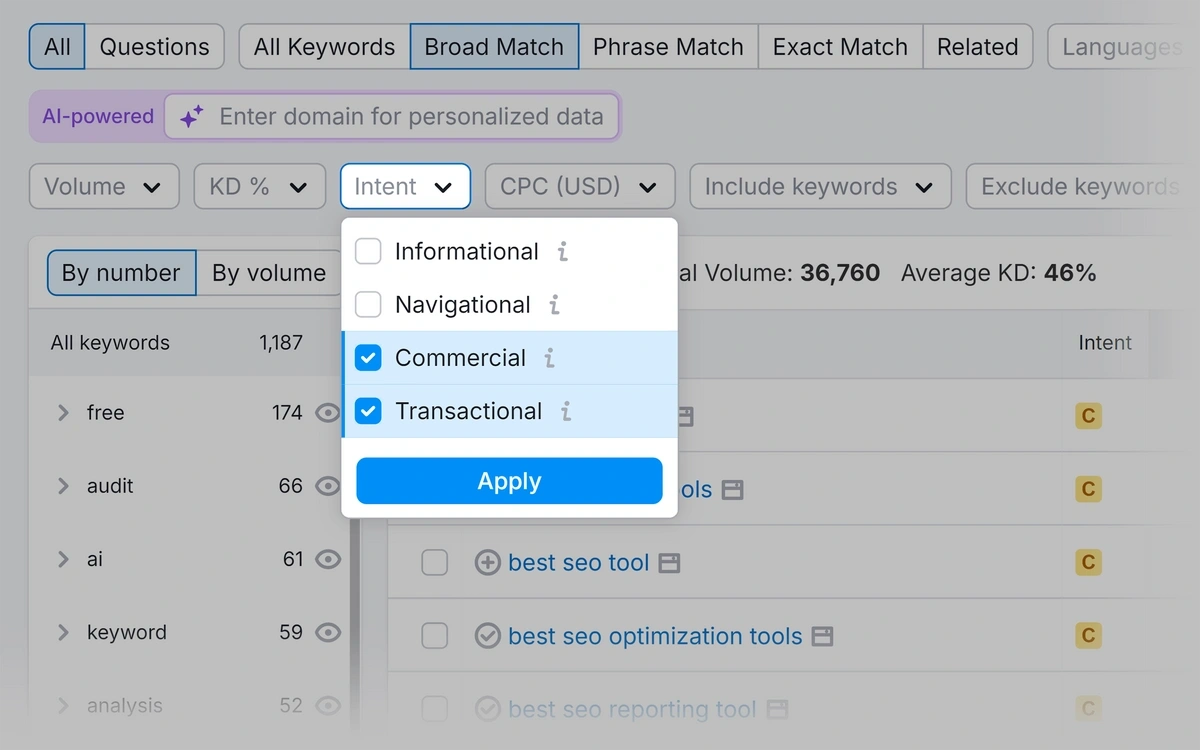The image size is (1200, 750).
Task: Open the Volume filter dropdown
Action: pos(104,187)
